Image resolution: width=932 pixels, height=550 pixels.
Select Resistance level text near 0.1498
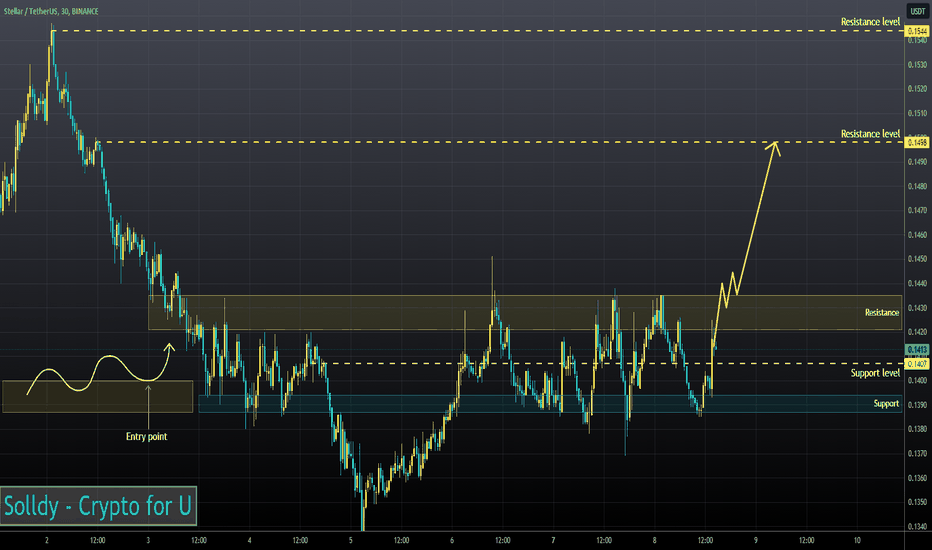(x=870, y=134)
